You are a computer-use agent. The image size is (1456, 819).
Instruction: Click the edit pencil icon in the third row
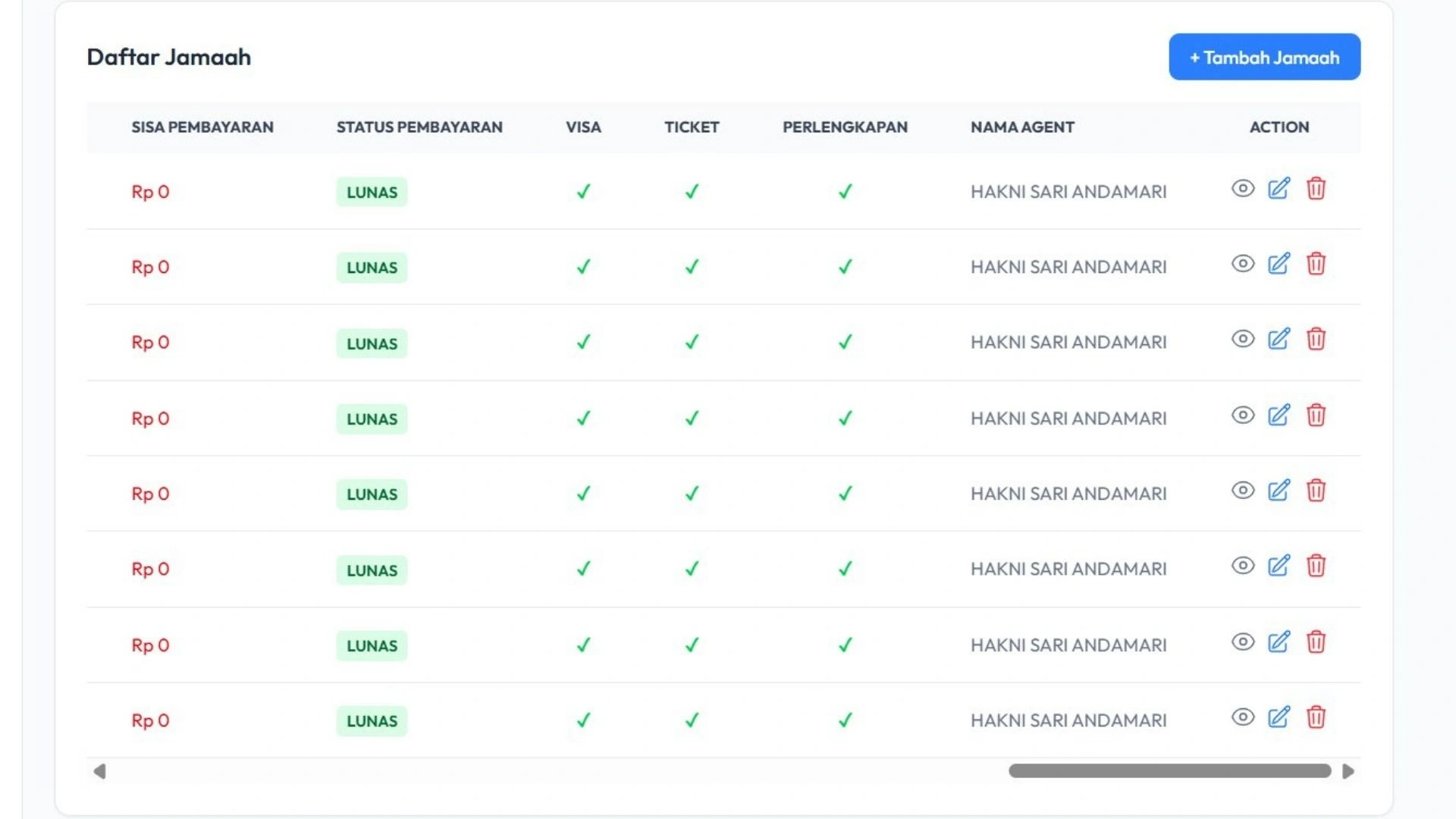[x=1279, y=339]
